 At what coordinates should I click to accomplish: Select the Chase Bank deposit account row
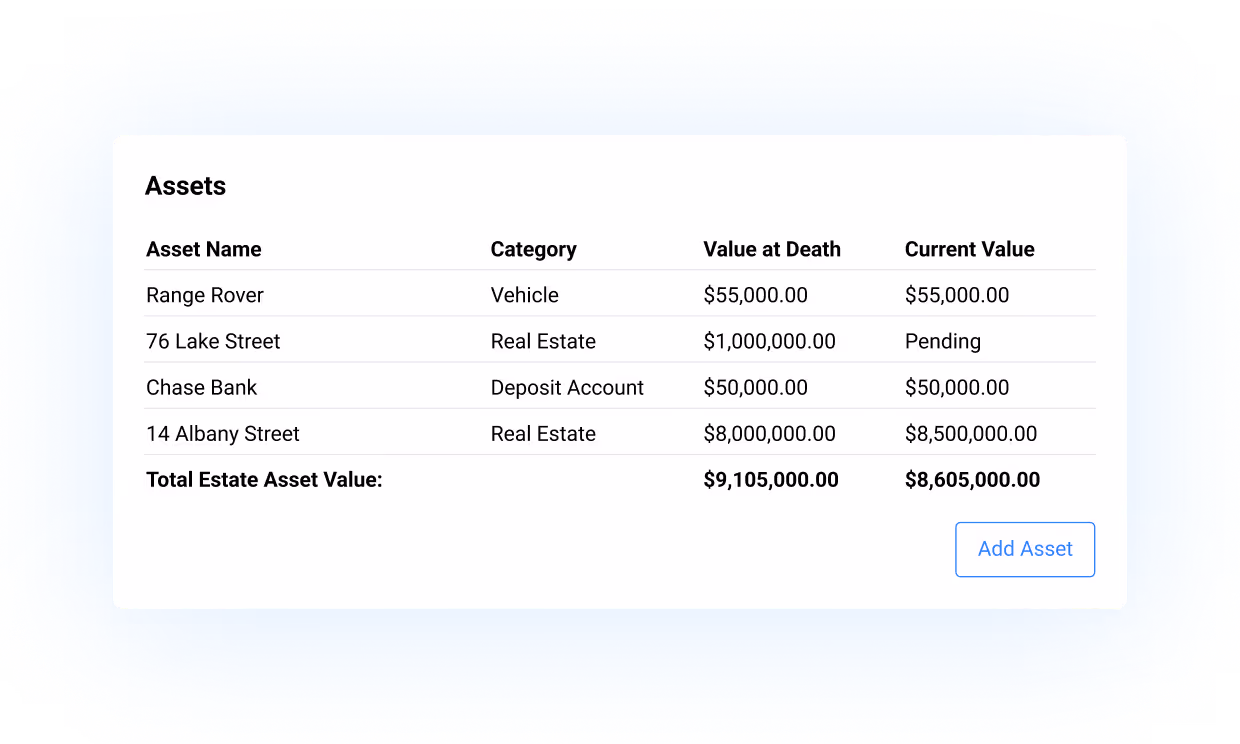tap(201, 387)
